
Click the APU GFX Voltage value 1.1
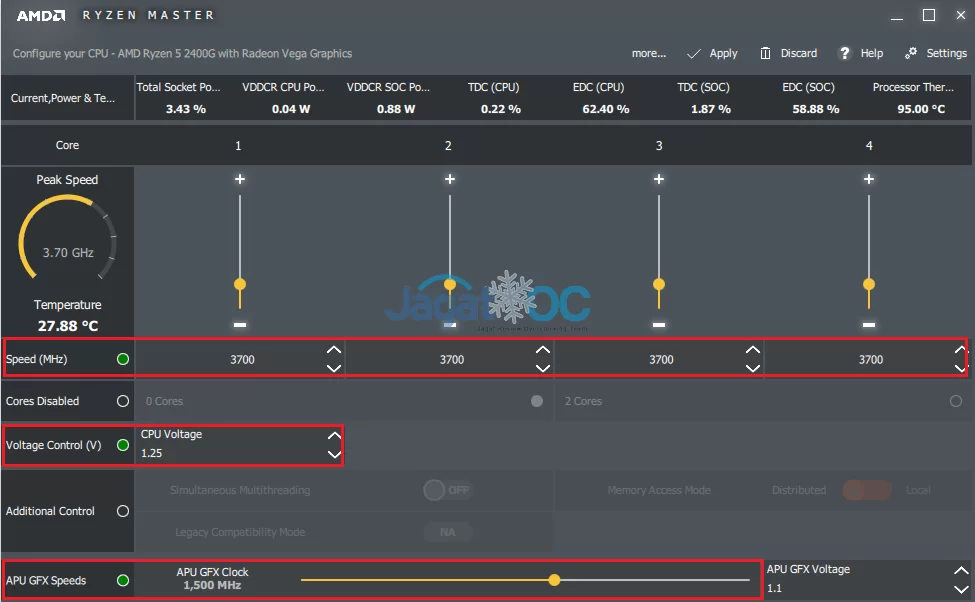774,588
